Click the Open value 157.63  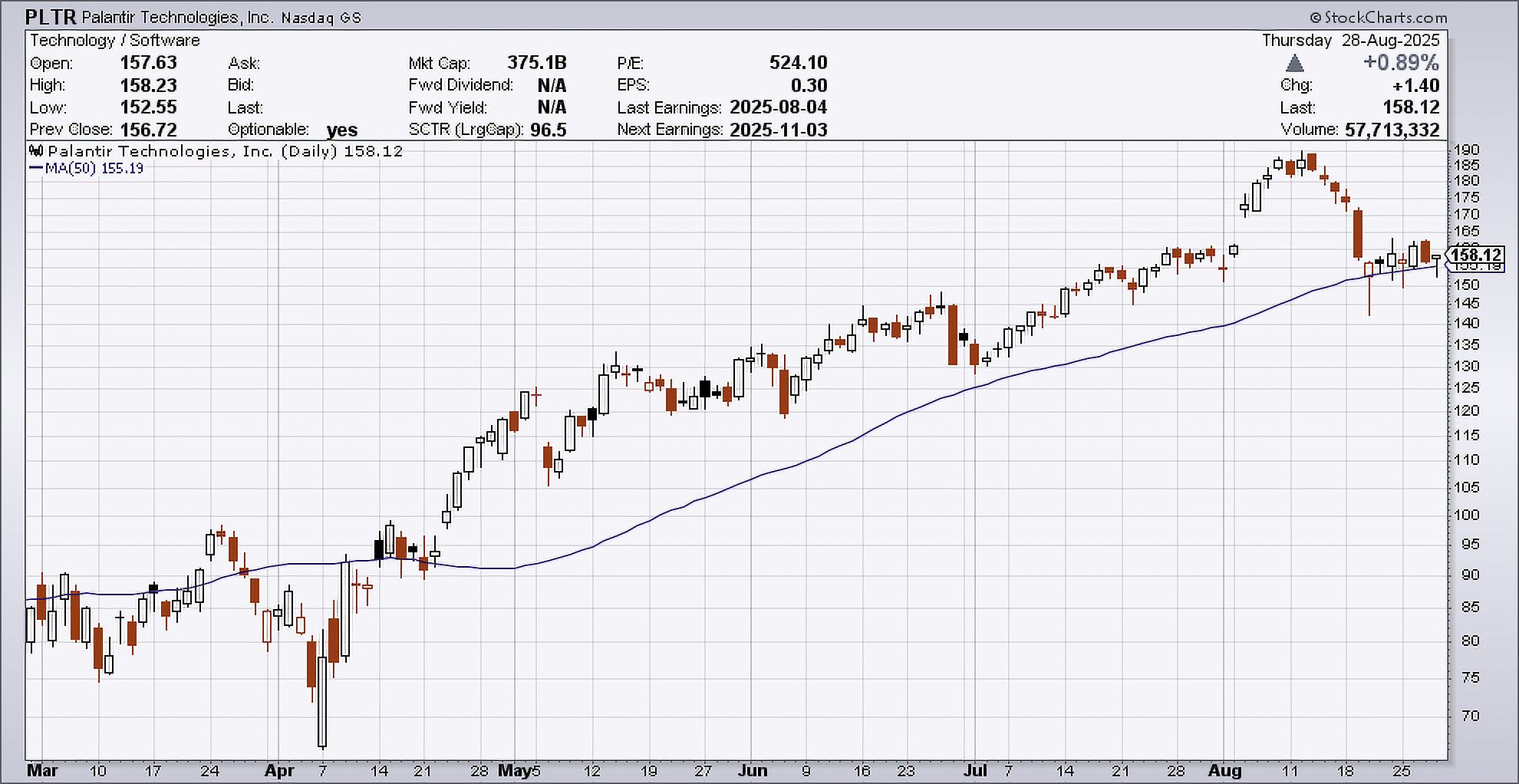pyautogui.click(x=149, y=63)
